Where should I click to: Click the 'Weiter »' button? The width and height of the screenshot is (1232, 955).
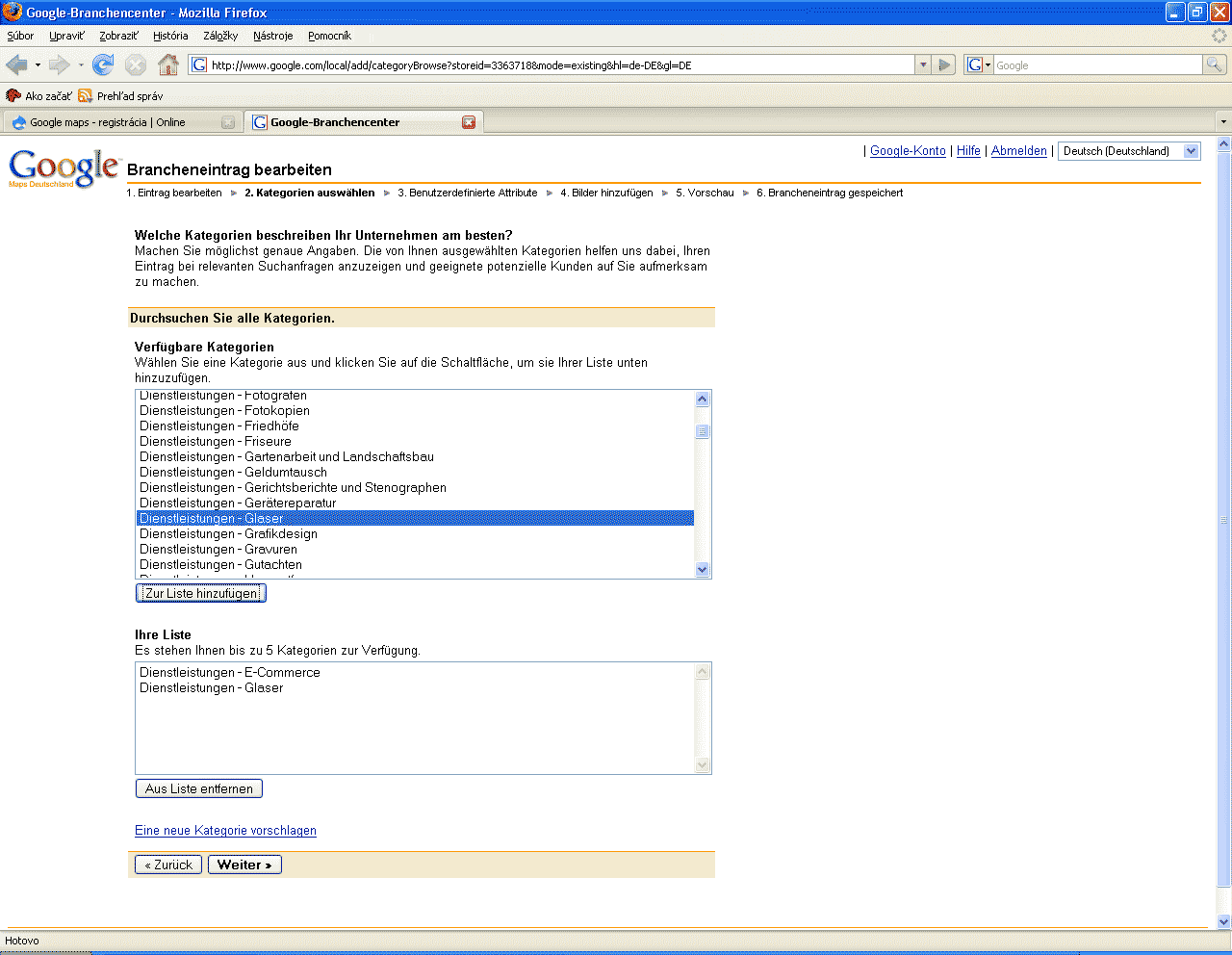point(244,865)
